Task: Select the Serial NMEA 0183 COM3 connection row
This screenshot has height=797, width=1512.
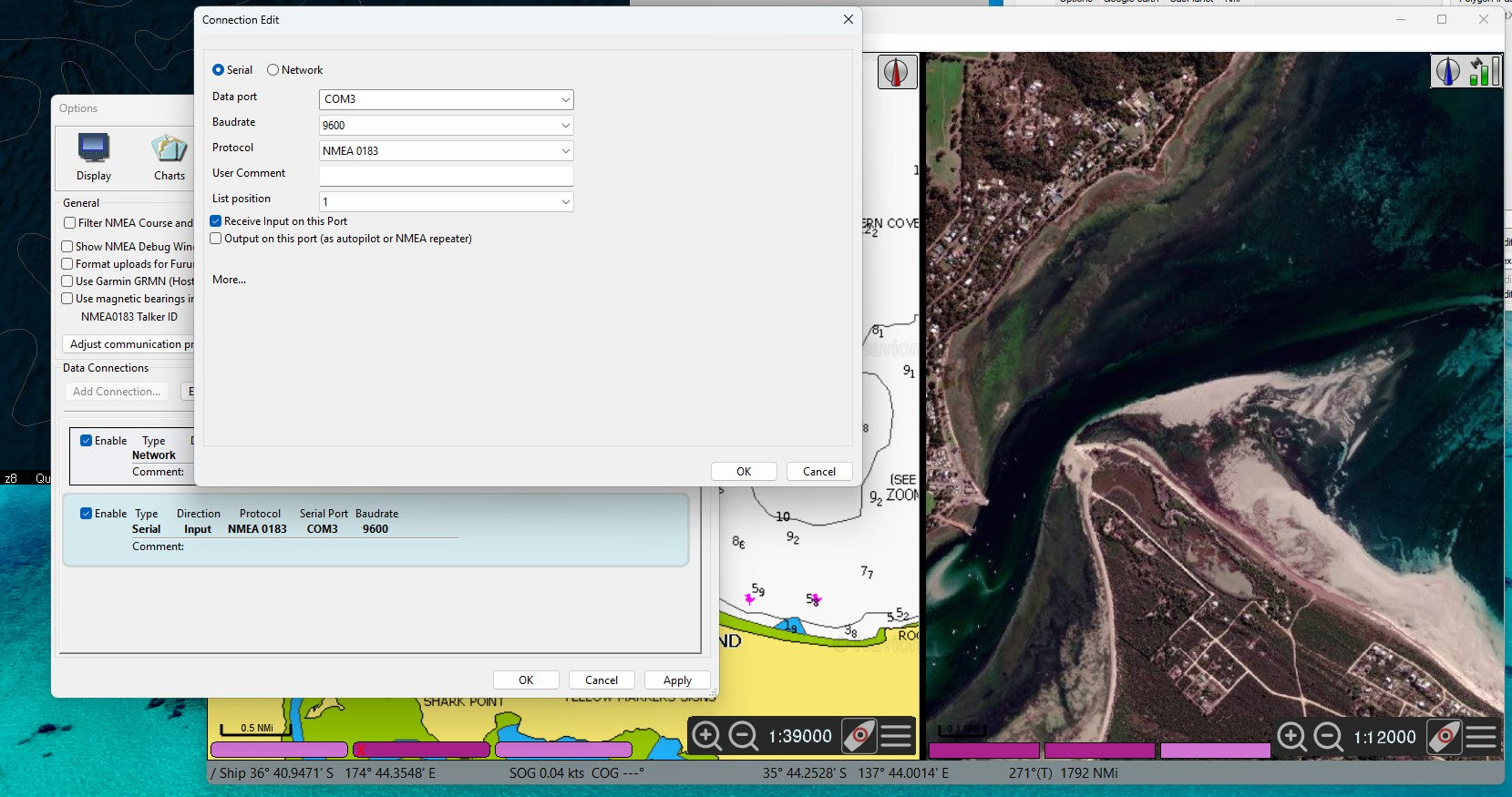Action: point(375,529)
